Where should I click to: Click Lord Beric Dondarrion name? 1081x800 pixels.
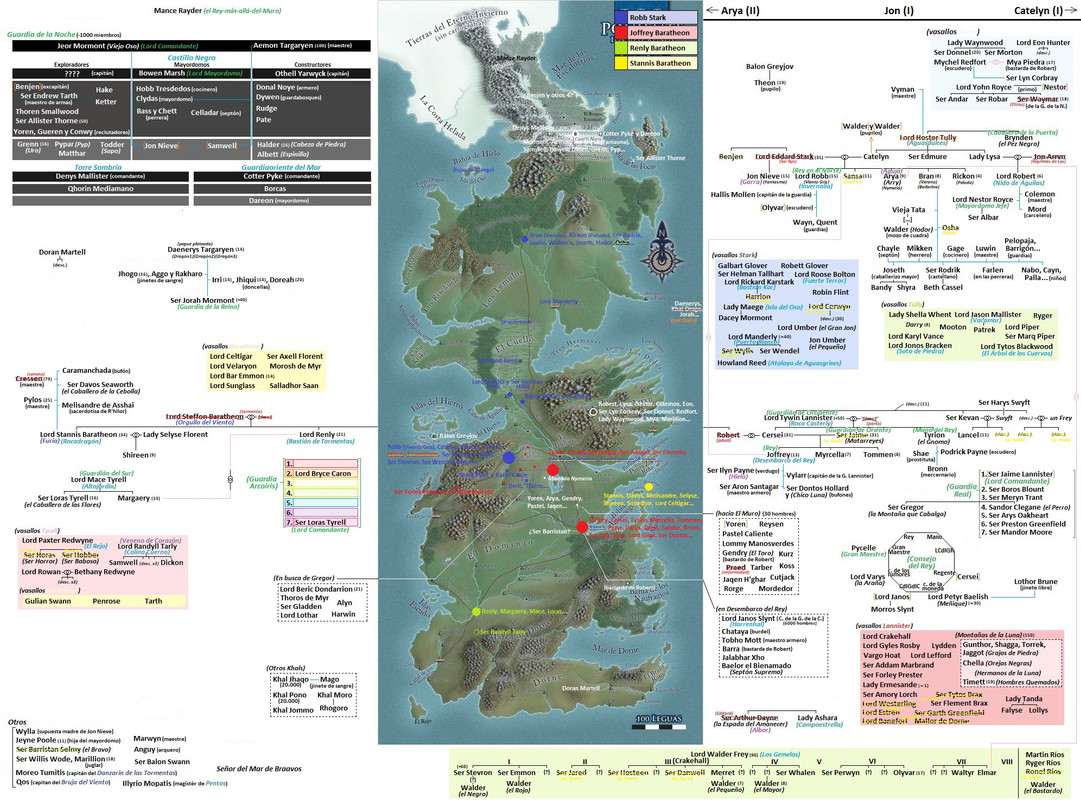(x=316, y=589)
